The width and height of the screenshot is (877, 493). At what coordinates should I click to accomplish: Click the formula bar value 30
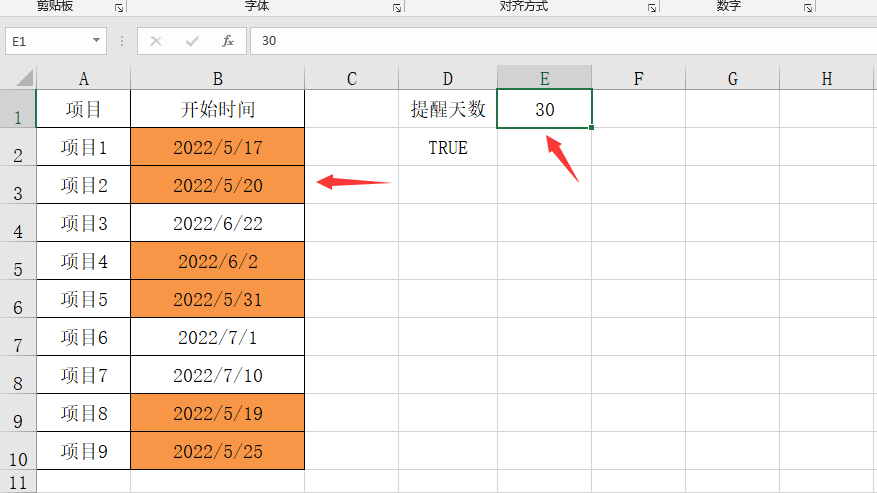click(269, 41)
